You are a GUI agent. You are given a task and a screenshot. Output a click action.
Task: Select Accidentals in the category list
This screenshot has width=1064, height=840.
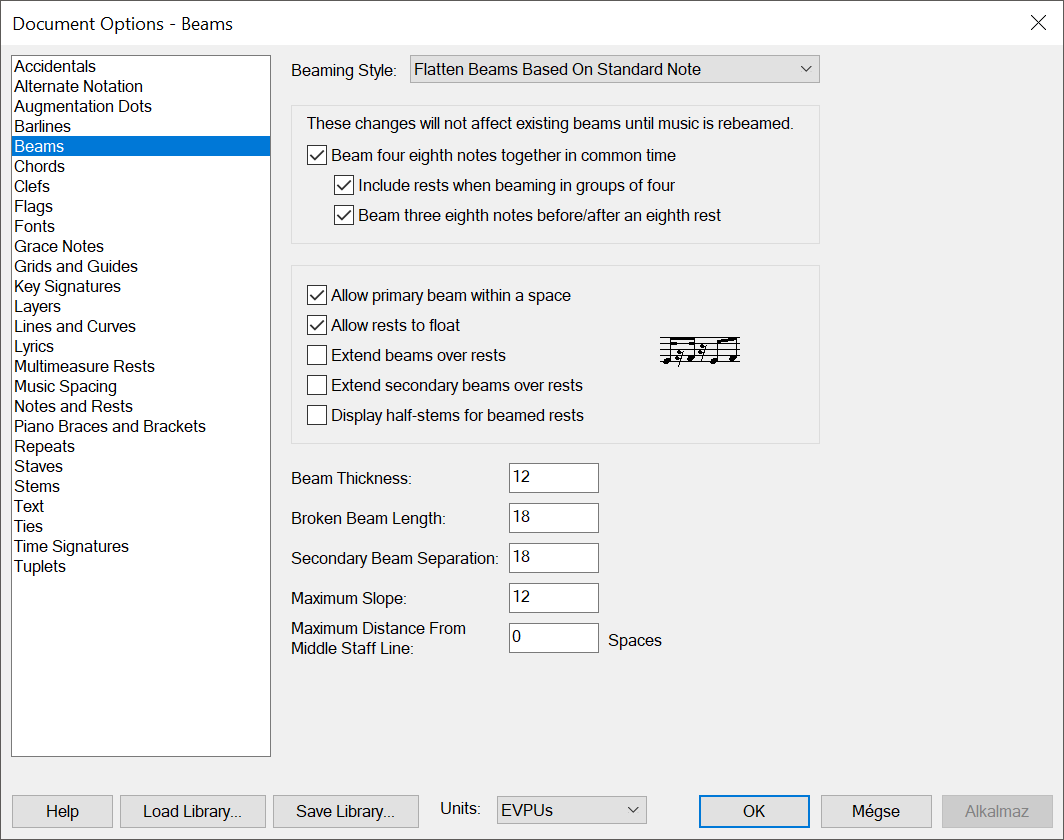pyautogui.click(x=55, y=67)
